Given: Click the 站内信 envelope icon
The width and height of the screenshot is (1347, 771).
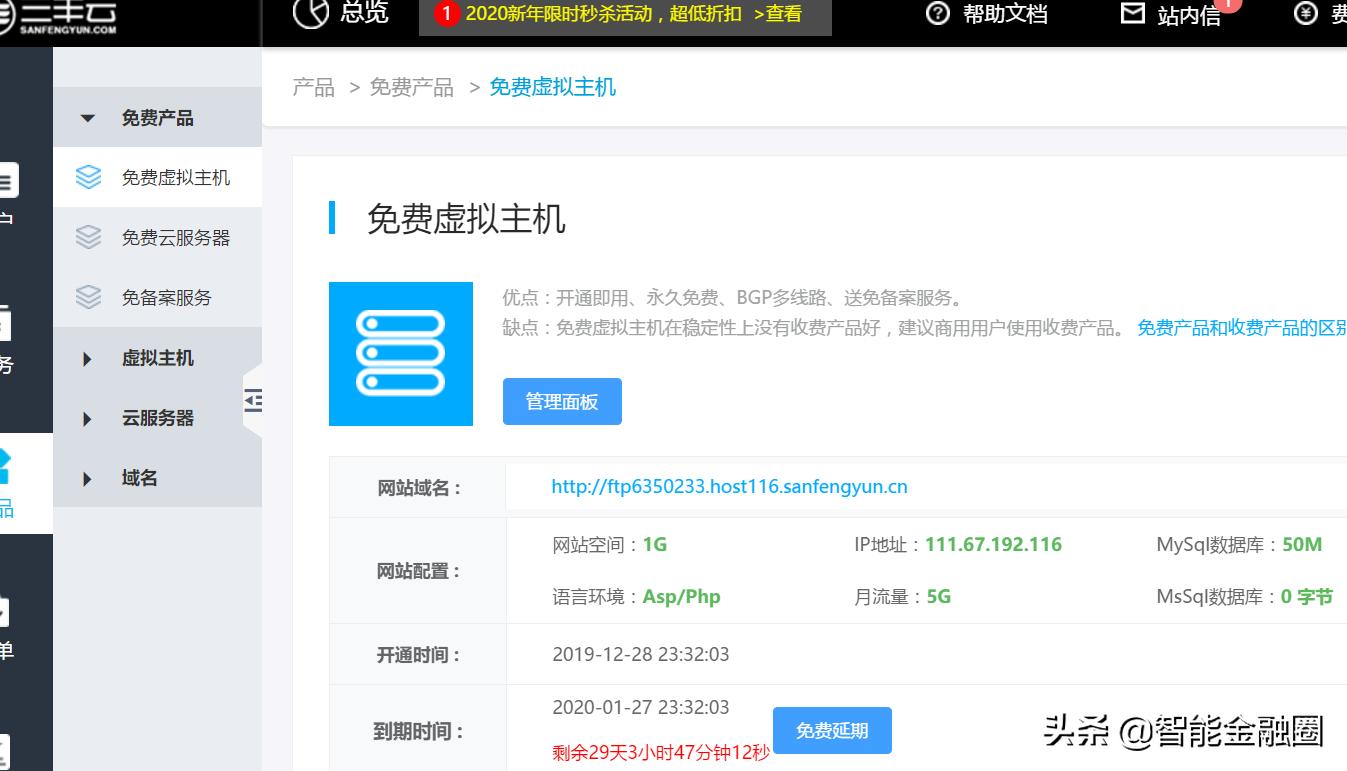Looking at the screenshot, I should tap(1133, 14).
